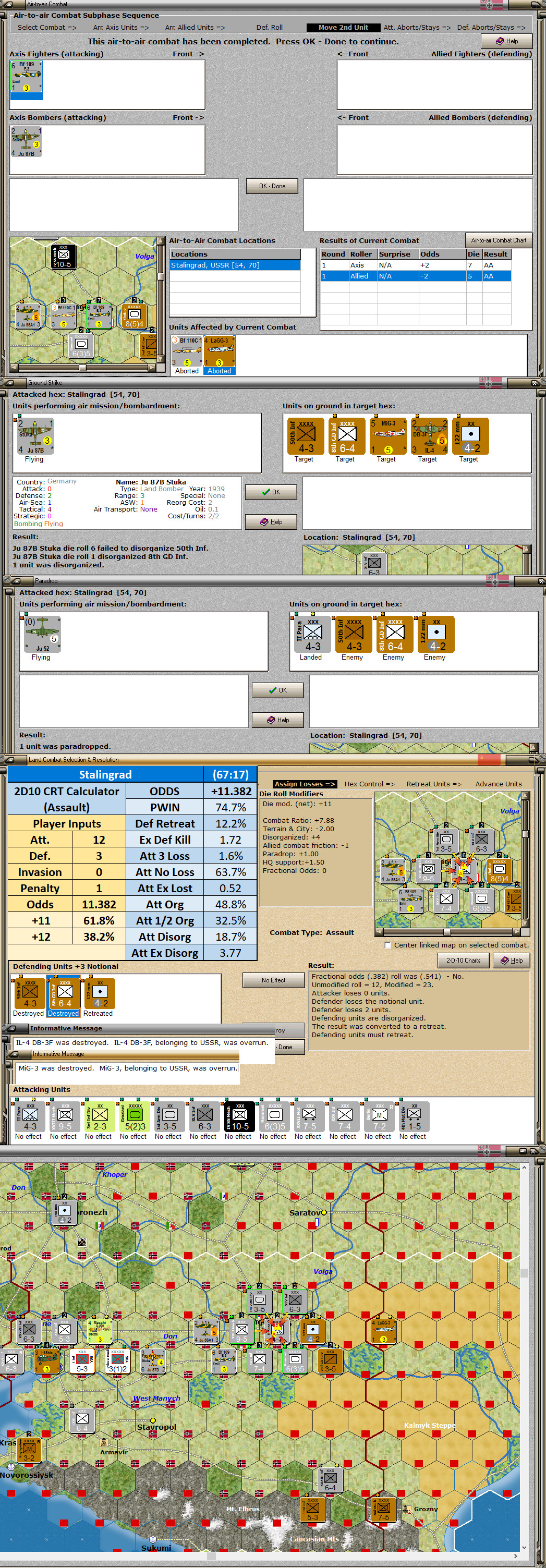Click main map vertical scrollbar up arrow
This screenshot has width=546, height=1568.
[x=525, y=1168]
